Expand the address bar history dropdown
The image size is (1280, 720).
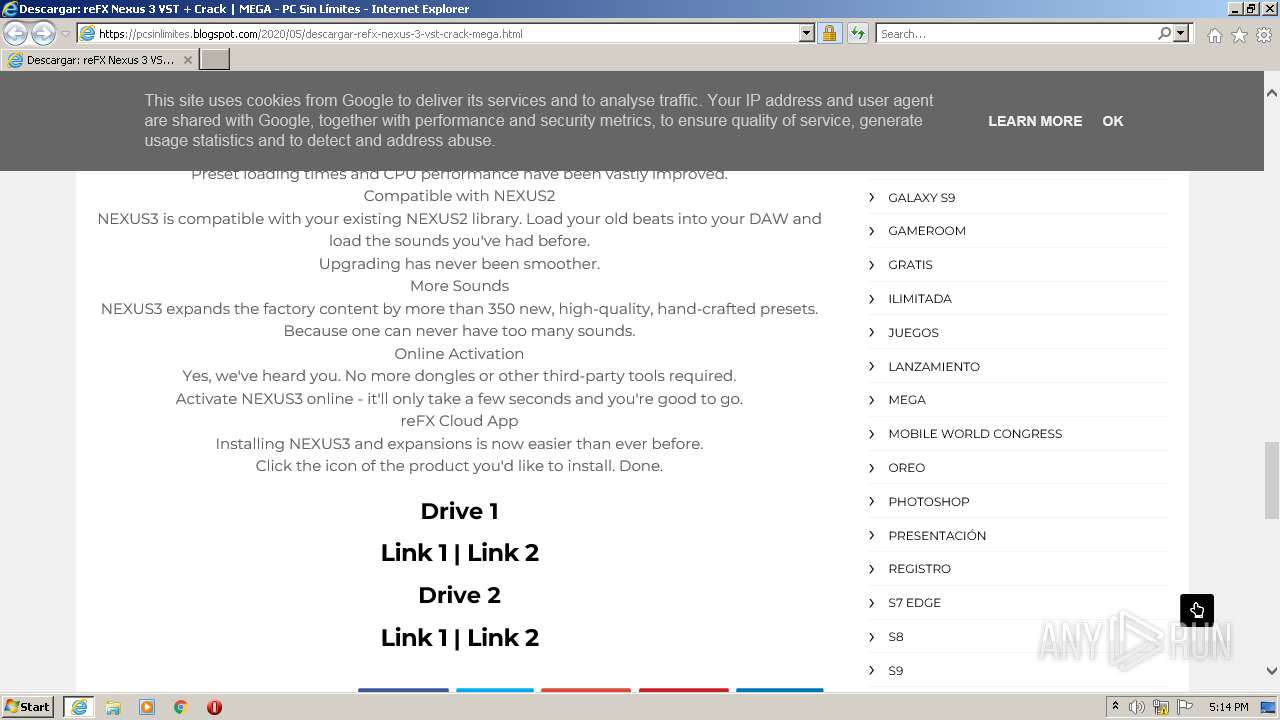click(x=806, y=33)
